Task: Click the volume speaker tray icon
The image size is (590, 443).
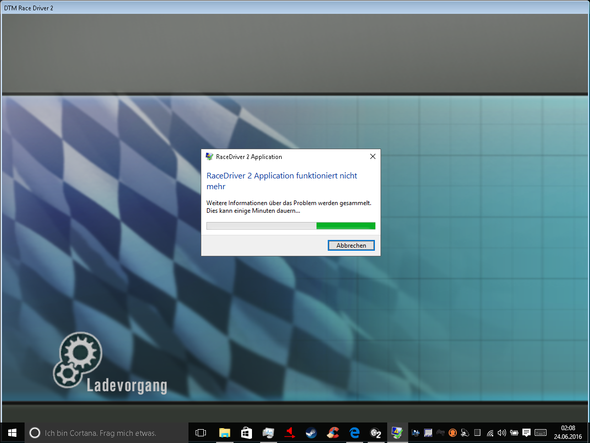Action: 502,433
